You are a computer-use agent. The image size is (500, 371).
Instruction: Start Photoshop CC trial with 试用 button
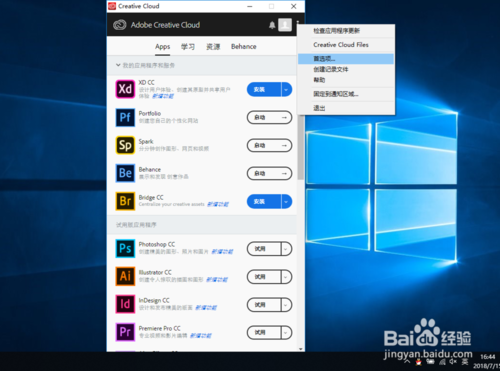[264, 249]
